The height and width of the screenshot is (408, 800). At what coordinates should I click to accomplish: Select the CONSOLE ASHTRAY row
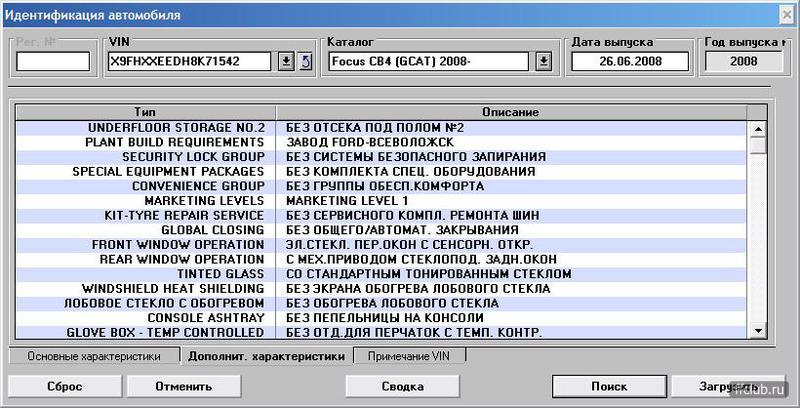381,318
